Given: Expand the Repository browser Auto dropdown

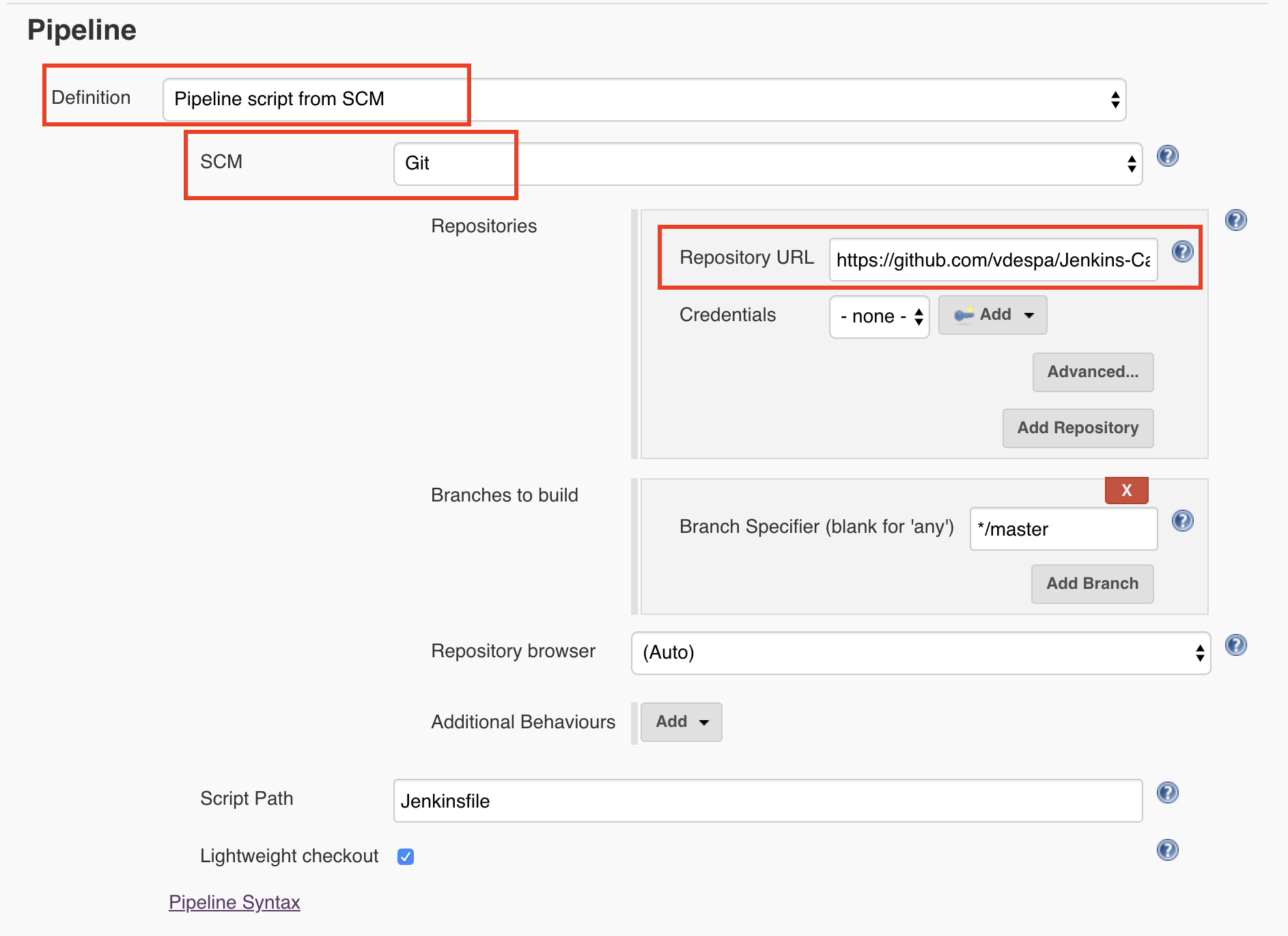Looking at the screenshot, I should tap(921, 653).
